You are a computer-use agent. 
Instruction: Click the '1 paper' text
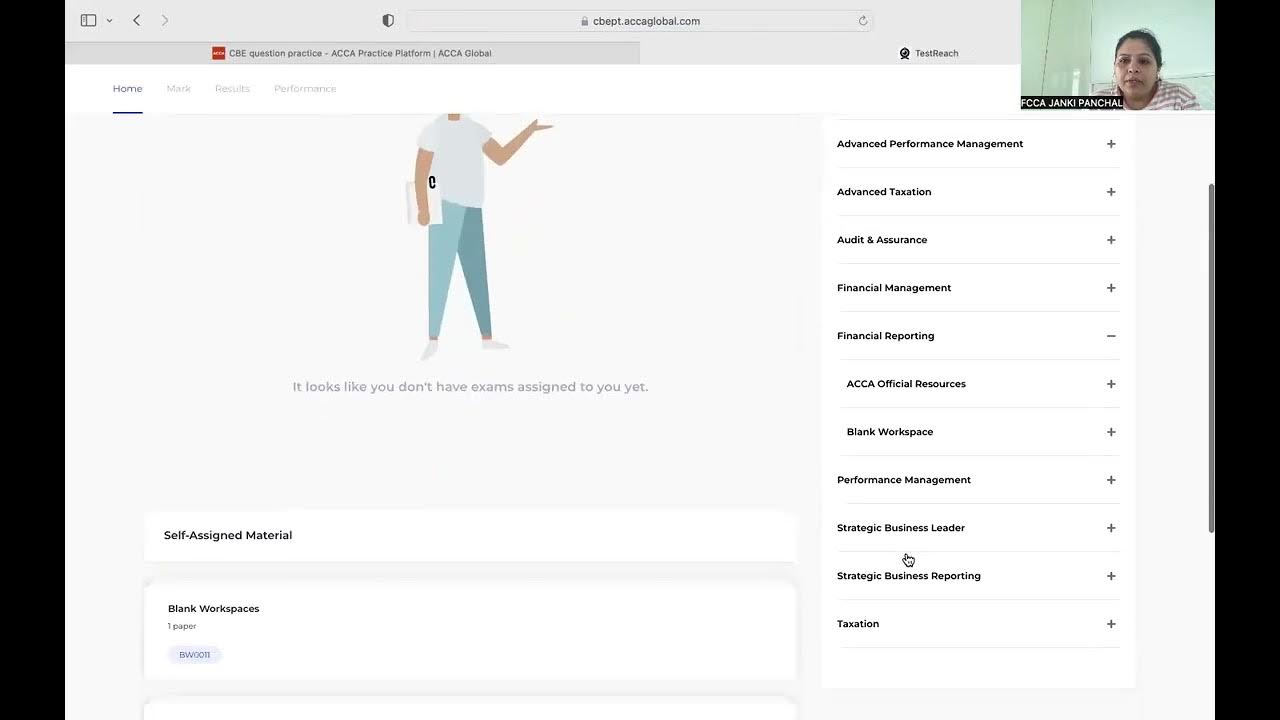pos(182,626)
